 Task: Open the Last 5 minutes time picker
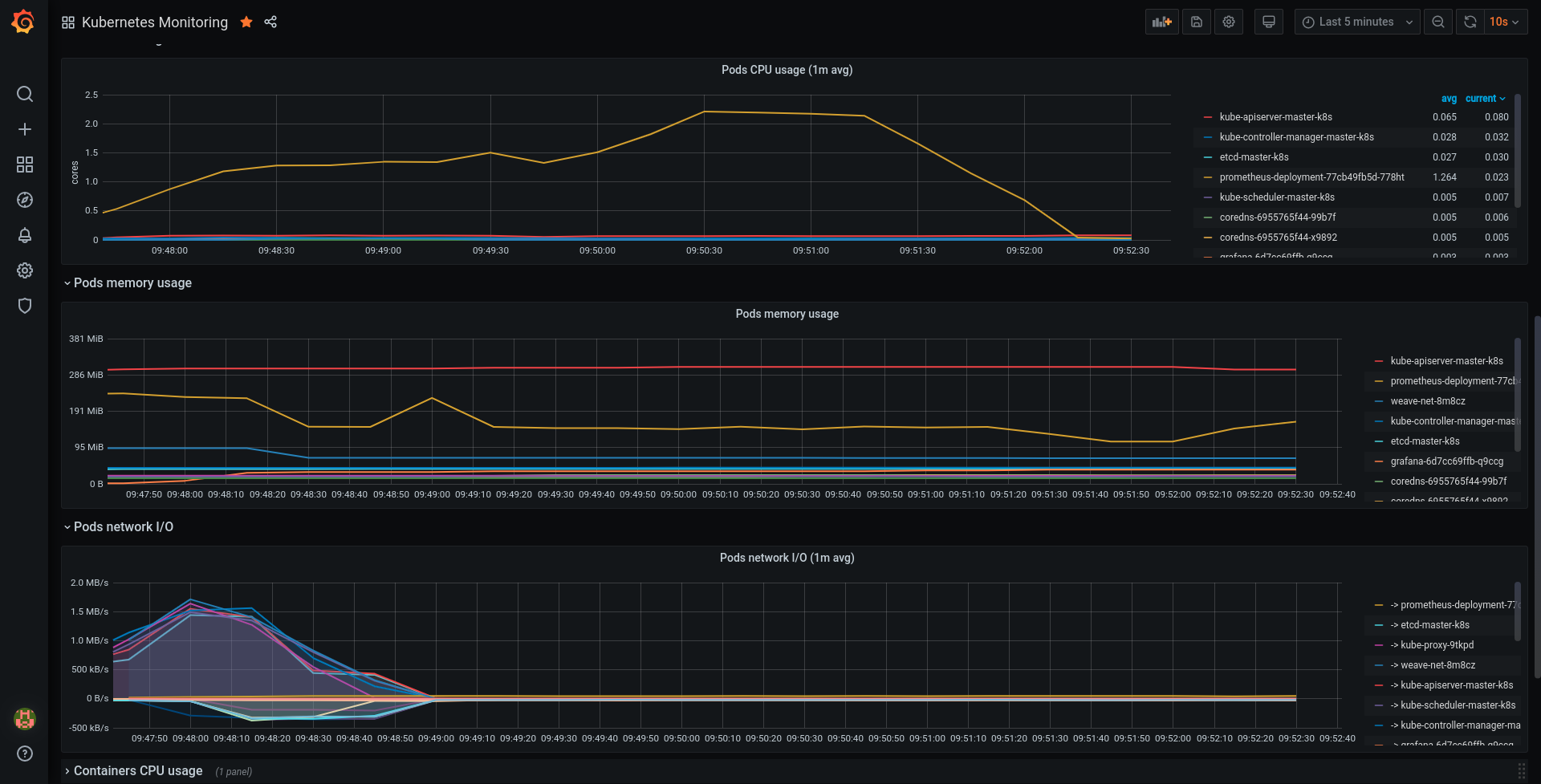click(x=1357, y=22)
